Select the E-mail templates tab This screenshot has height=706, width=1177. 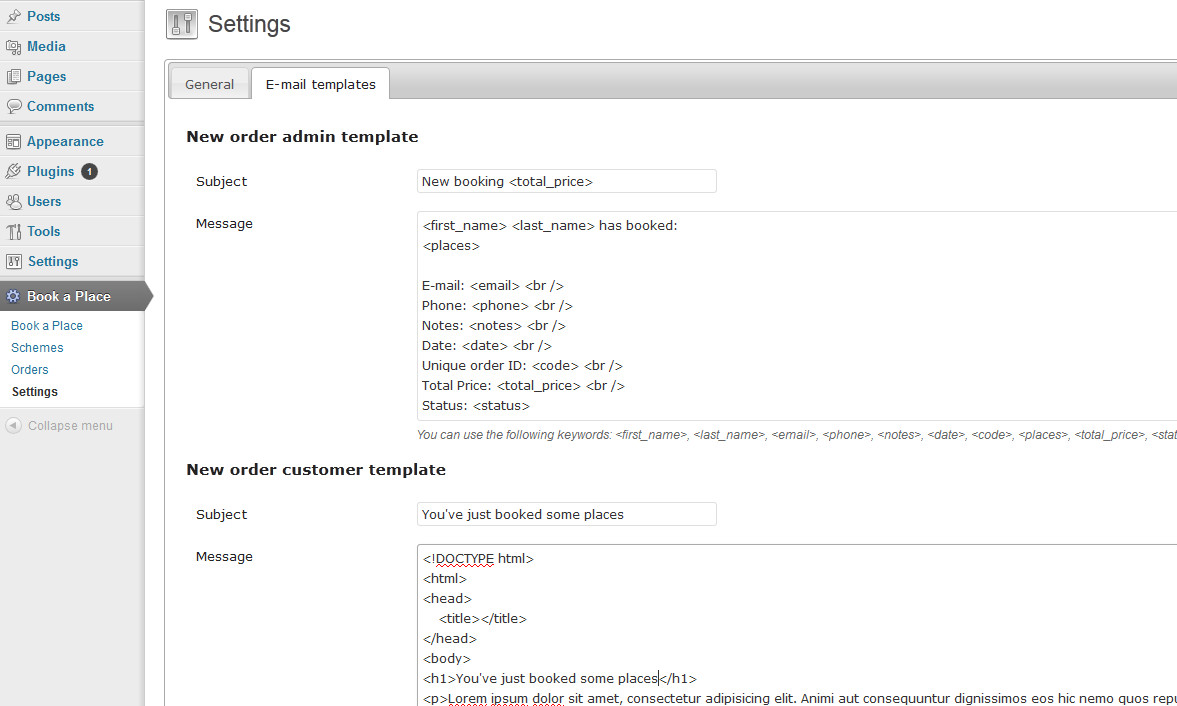[321, 84]
